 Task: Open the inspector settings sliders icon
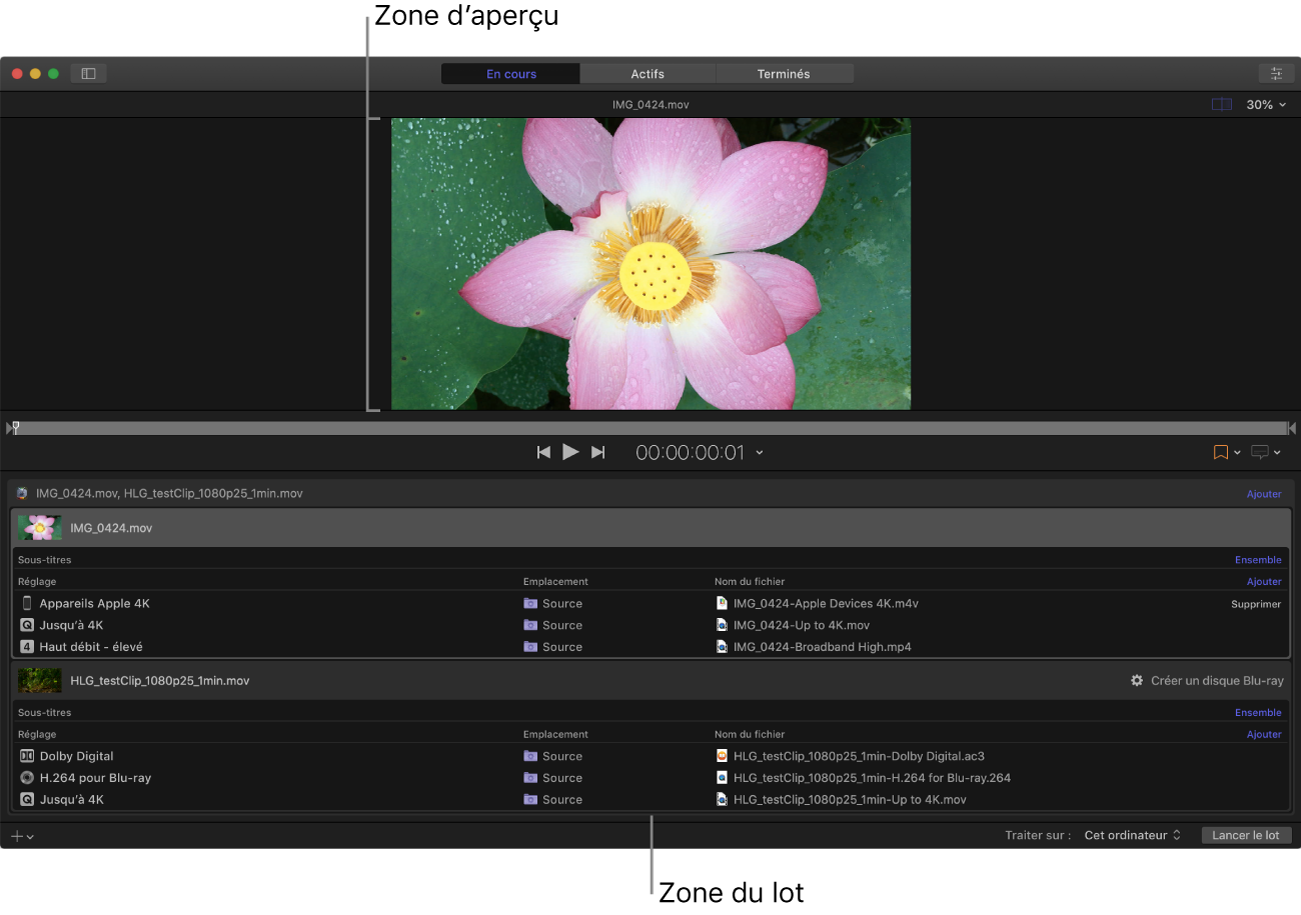(x=1276, y=73)
